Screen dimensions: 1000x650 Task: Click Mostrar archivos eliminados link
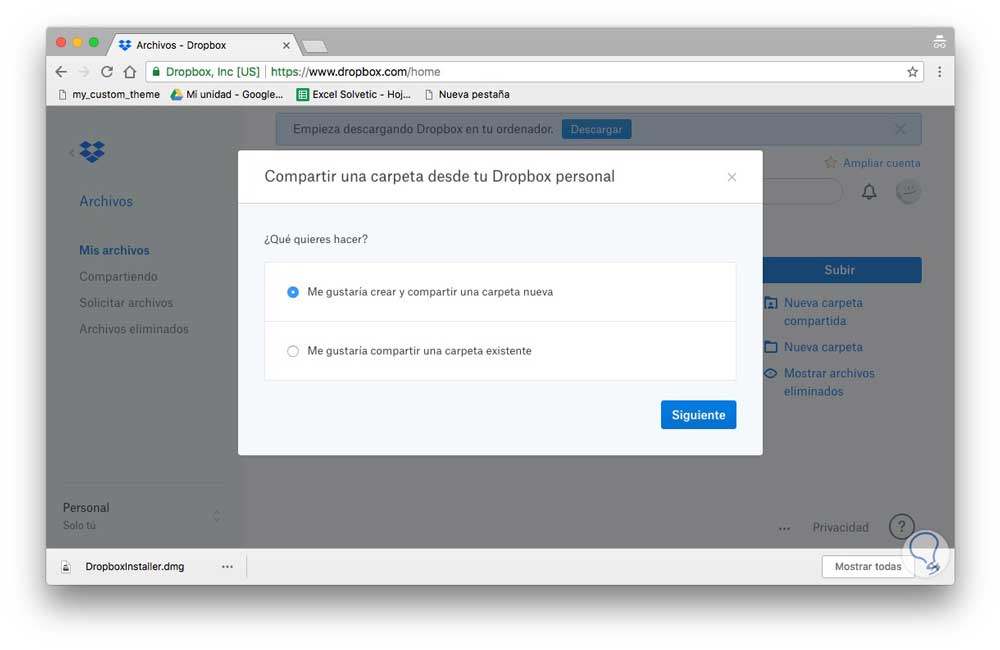829,382
